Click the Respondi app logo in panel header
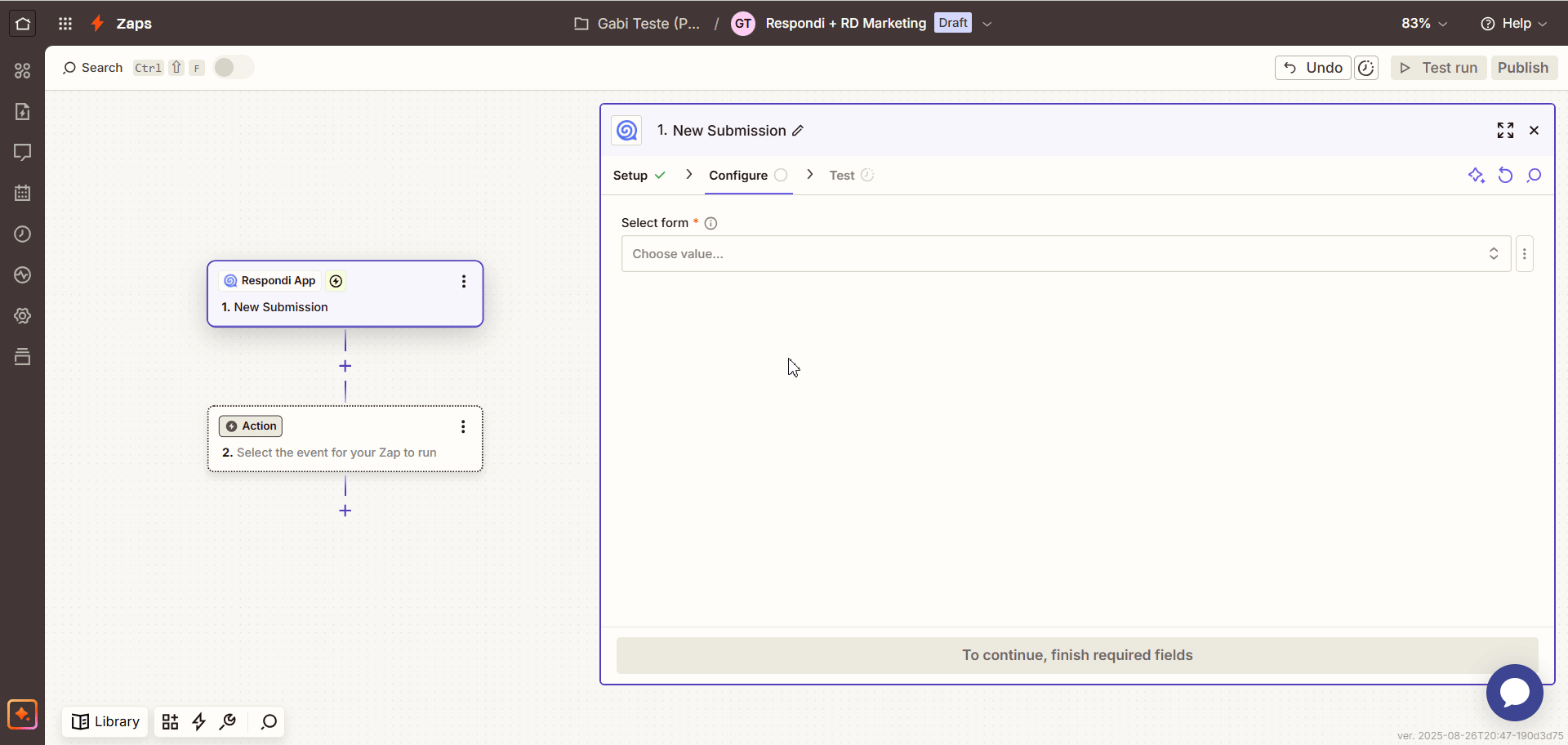1568x745 pixels. pos(626,131)
